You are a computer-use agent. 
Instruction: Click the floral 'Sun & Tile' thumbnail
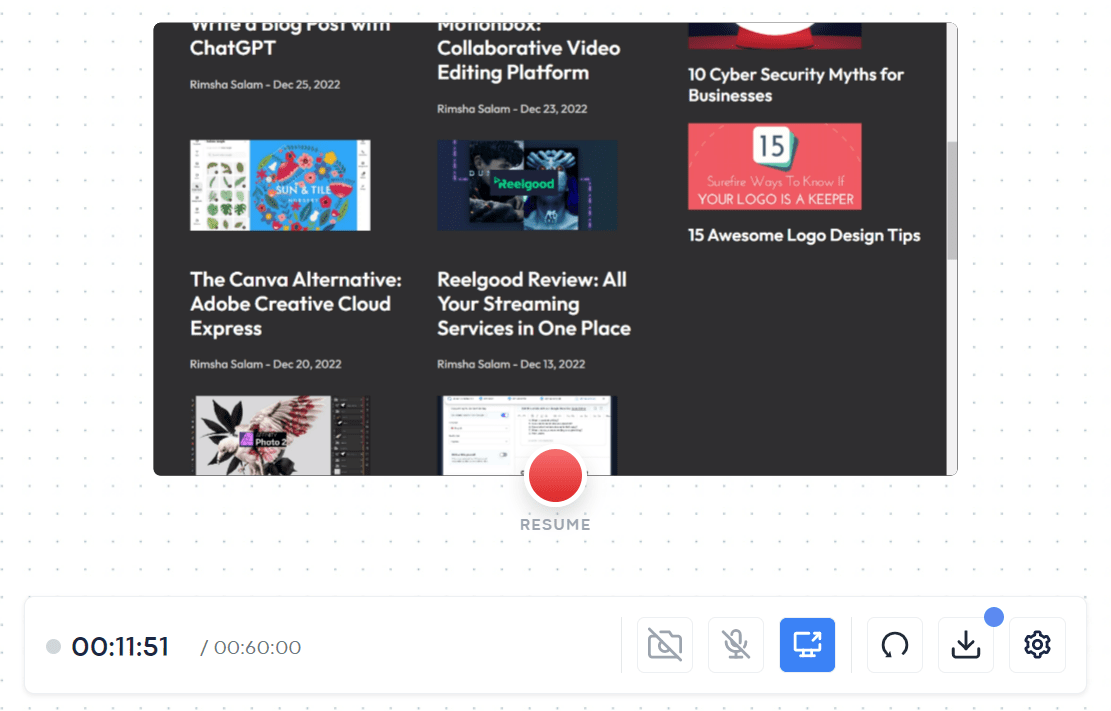tap(279, 185)
